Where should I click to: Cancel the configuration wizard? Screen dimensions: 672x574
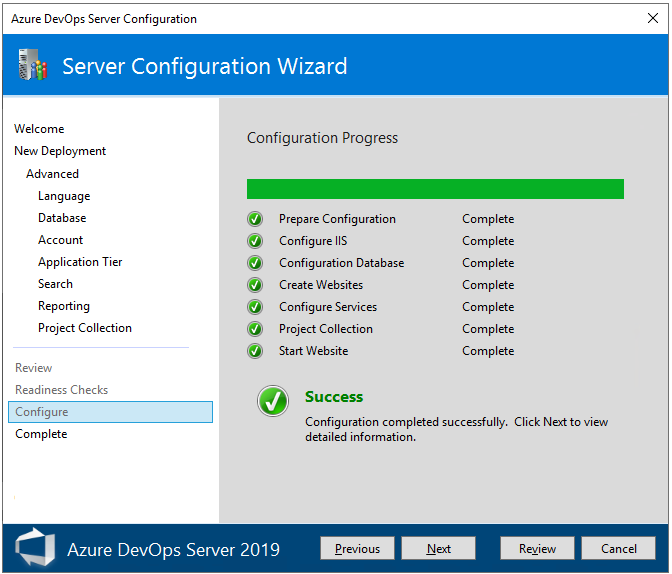[619, 548]
